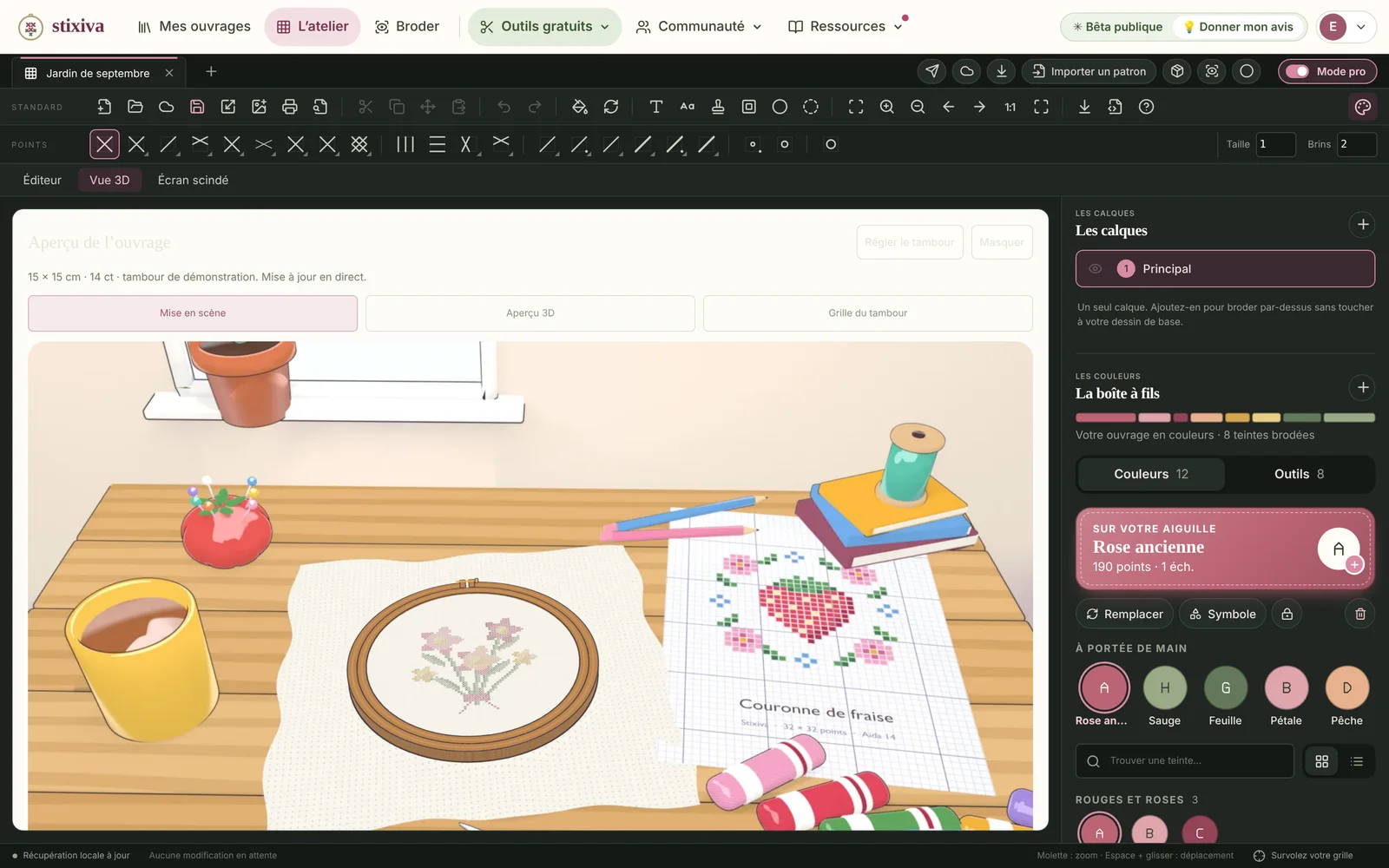Click Importer un patron button
The image size is (1389, 868).
(1089, 71)
